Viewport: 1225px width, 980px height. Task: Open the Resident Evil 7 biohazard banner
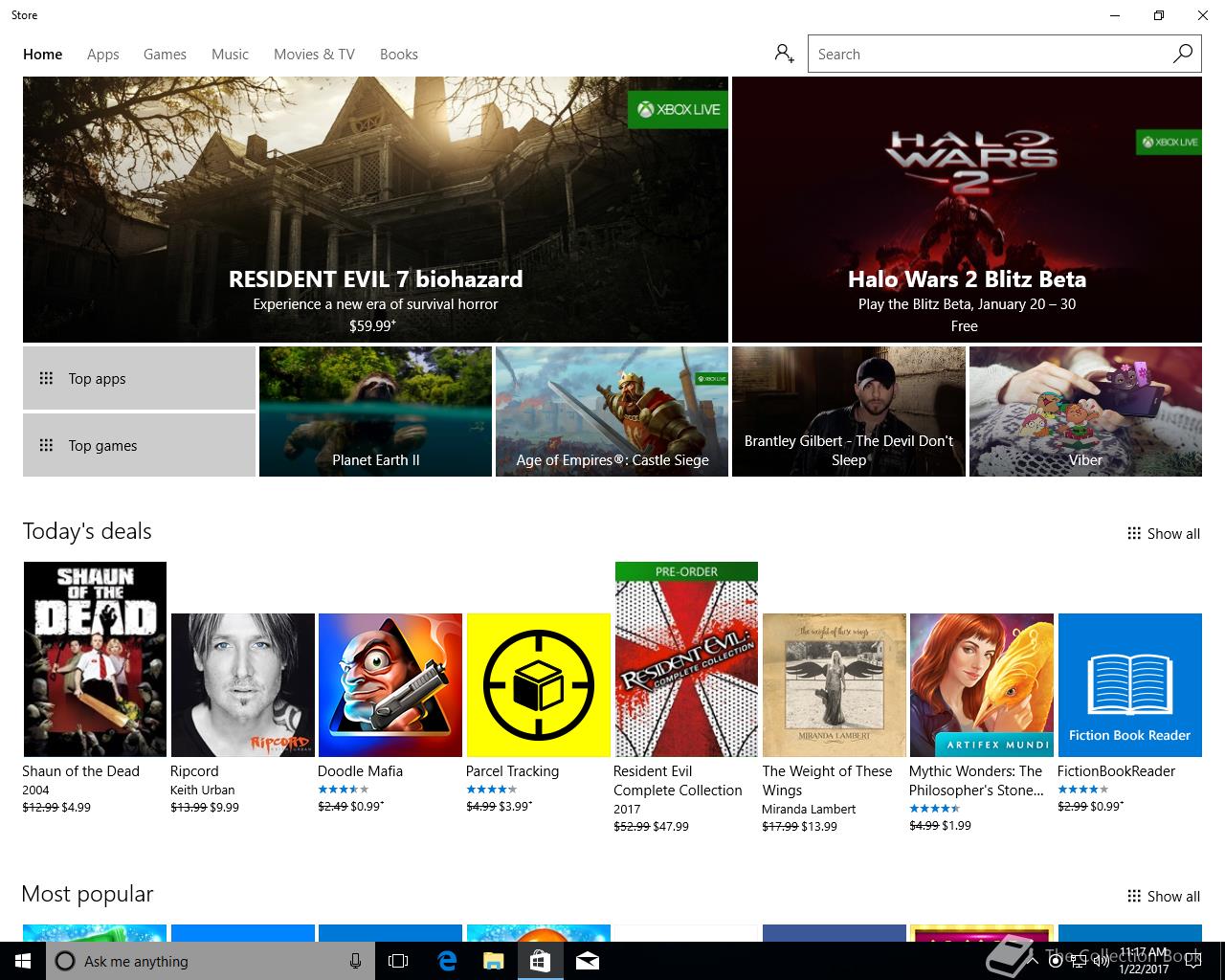(375, 210)
